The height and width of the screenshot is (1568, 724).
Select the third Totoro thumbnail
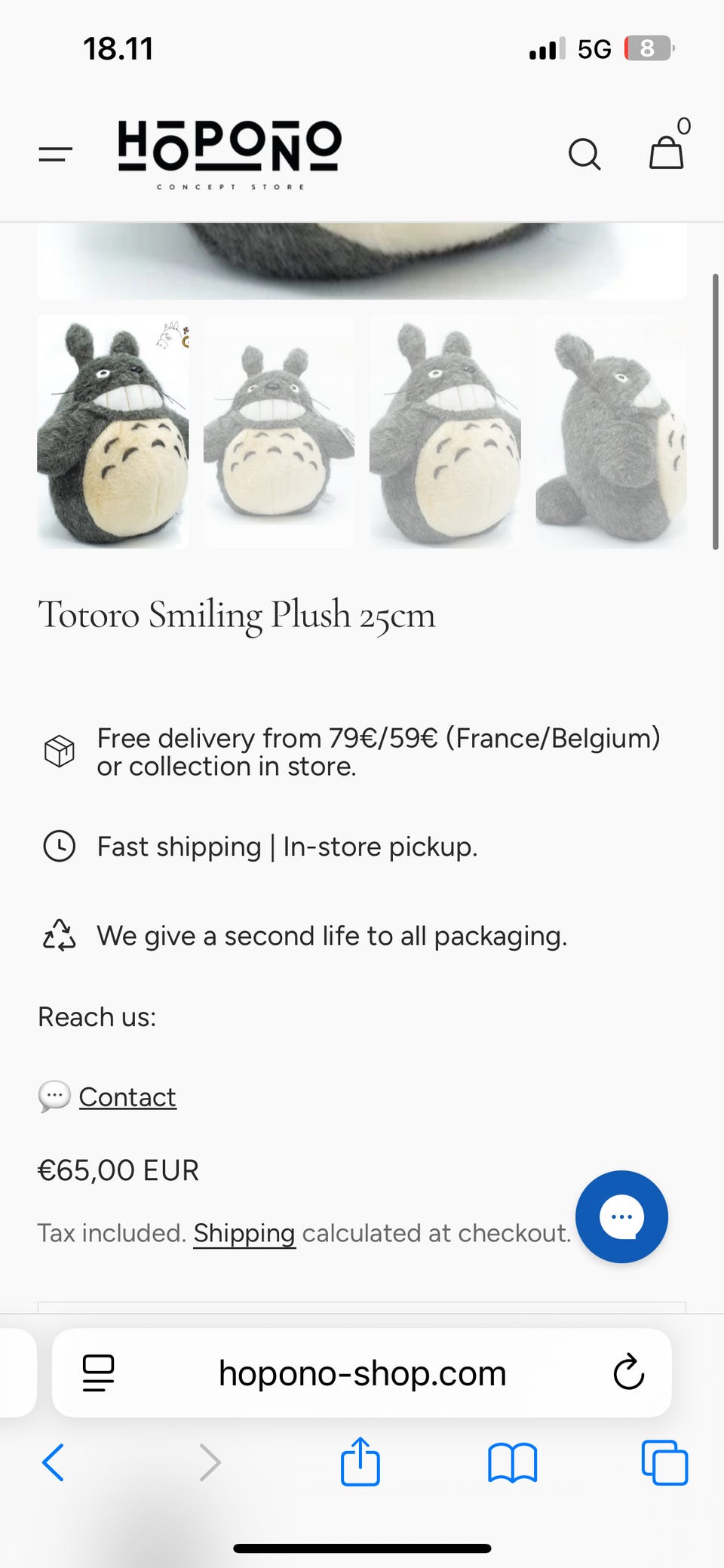click(445, 432)
